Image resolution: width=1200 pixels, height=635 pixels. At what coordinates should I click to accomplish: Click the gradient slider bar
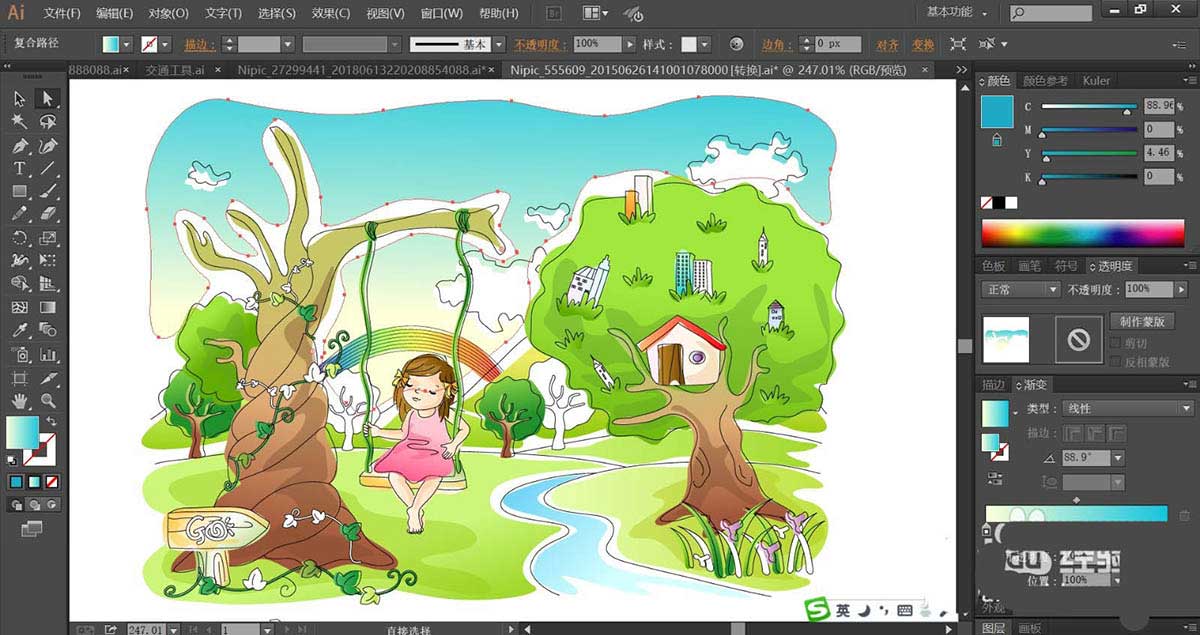1076,513
